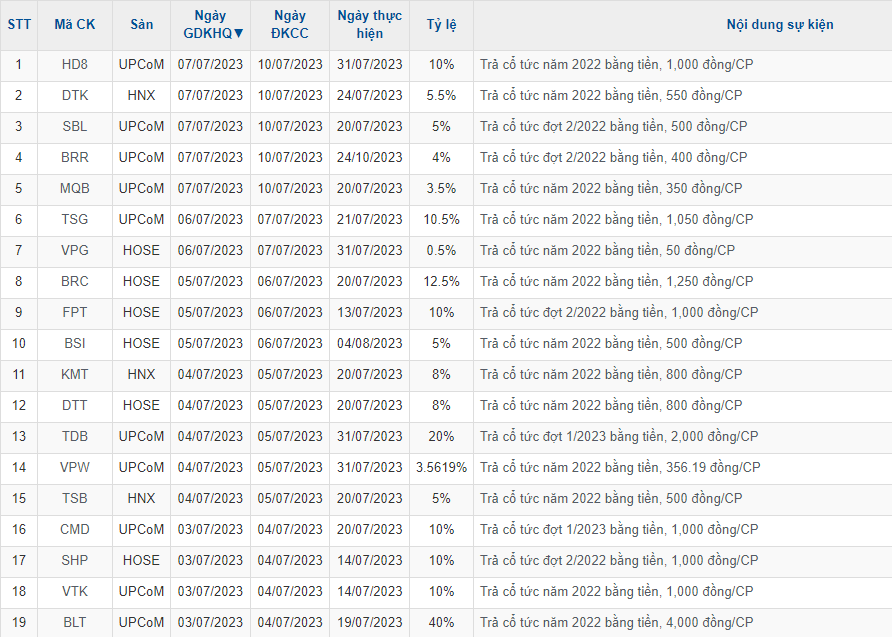
Task: Select the SHP stock ticker
Action: pyautogui.click(x=74, y=561)
